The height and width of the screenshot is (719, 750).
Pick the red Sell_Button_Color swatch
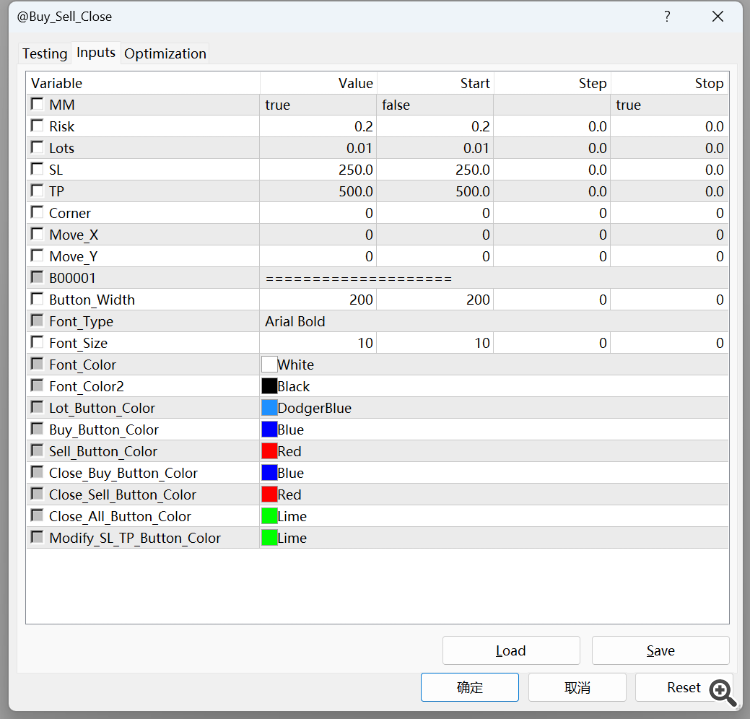point(269,451)
